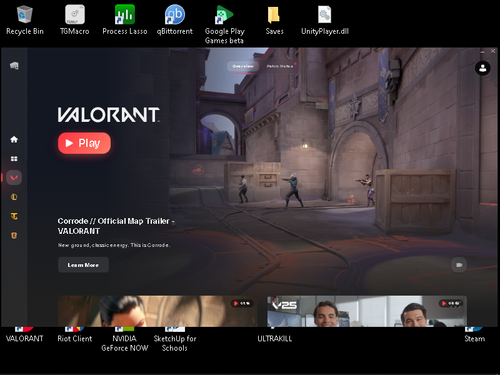Select the VALORANT icon in sidebar
500x375 pixels.
tap(14, 178)
